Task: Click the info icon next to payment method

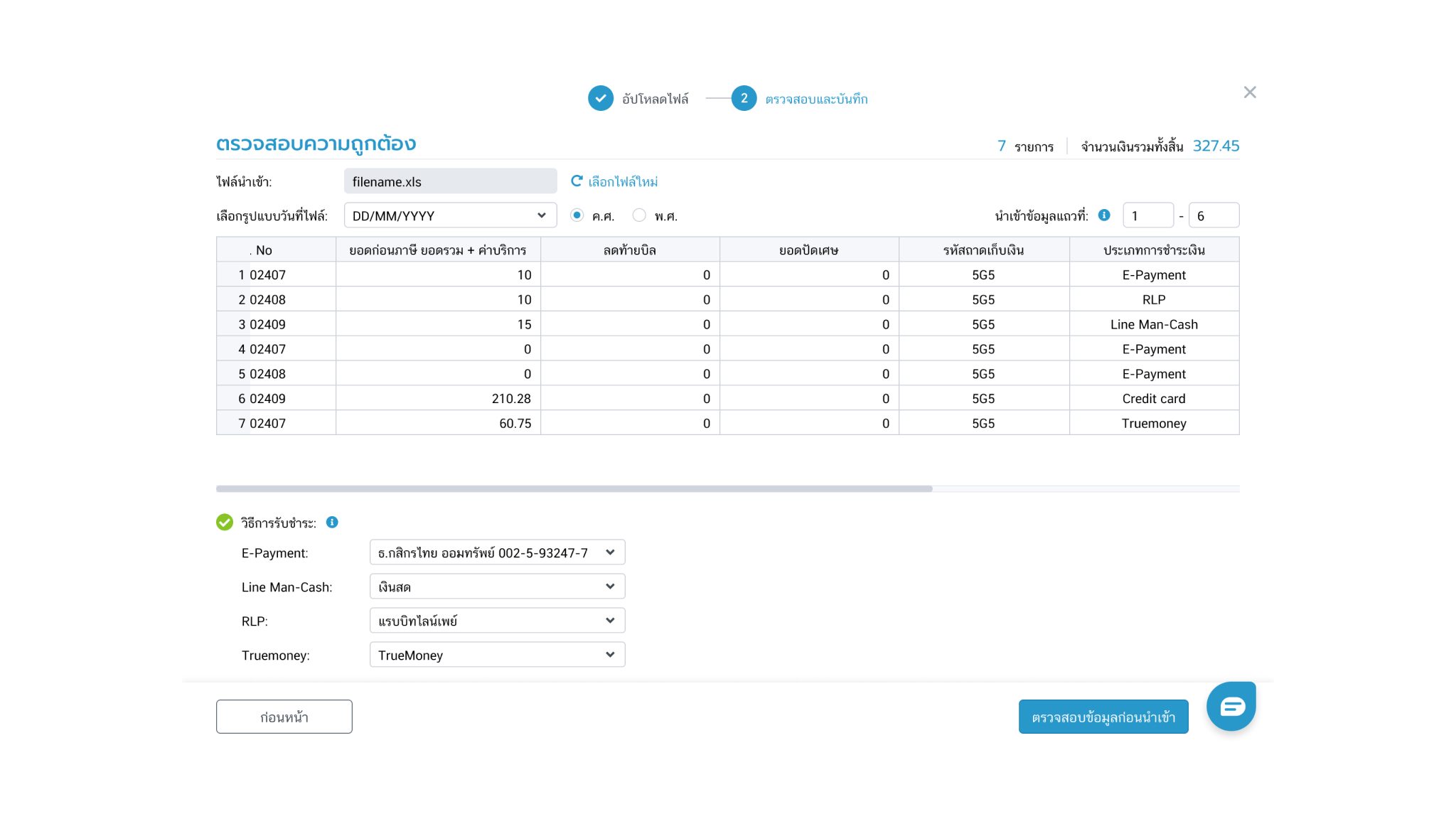Action: [332, 523]
